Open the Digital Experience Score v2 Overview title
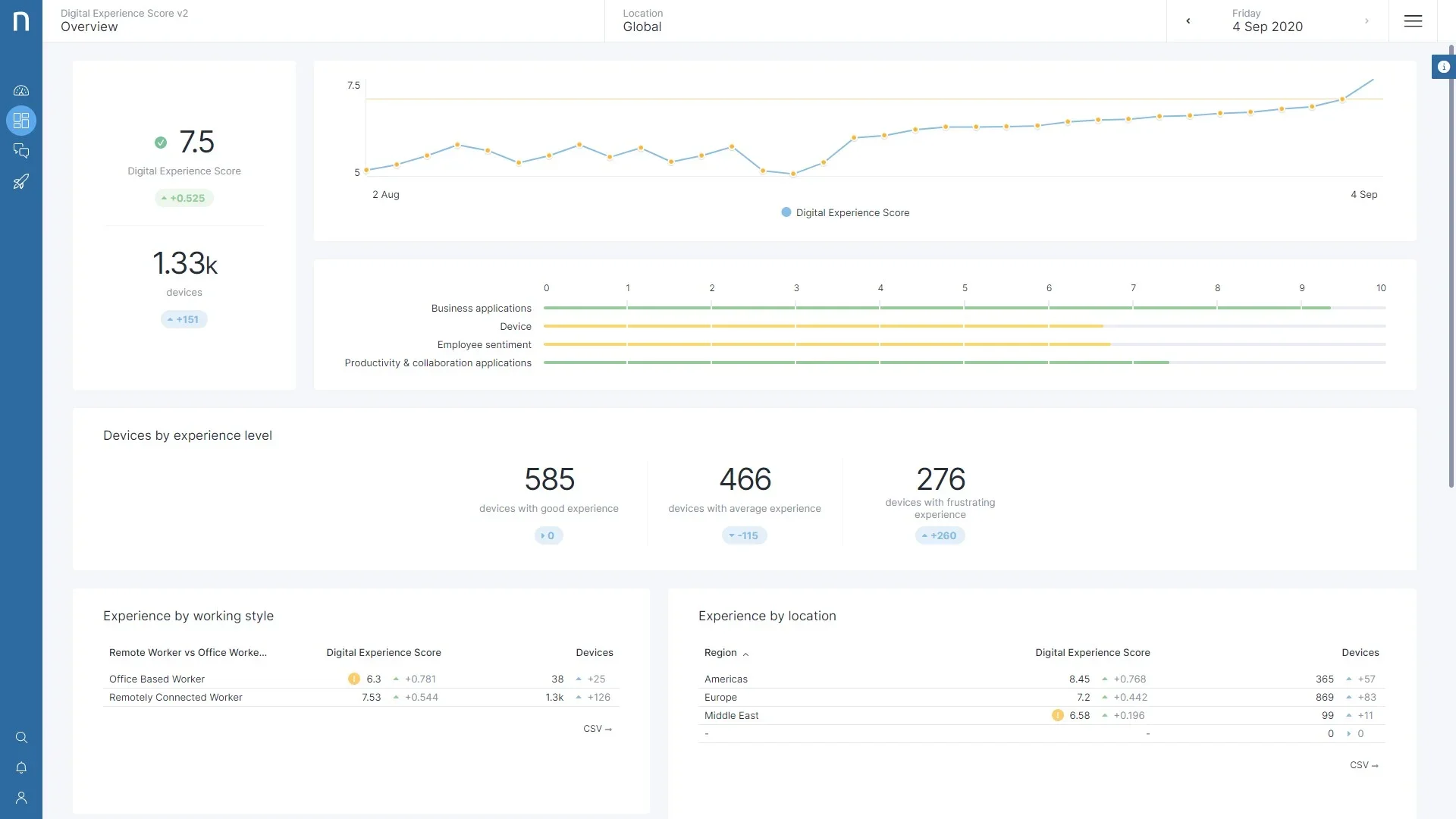 (124, 21)
